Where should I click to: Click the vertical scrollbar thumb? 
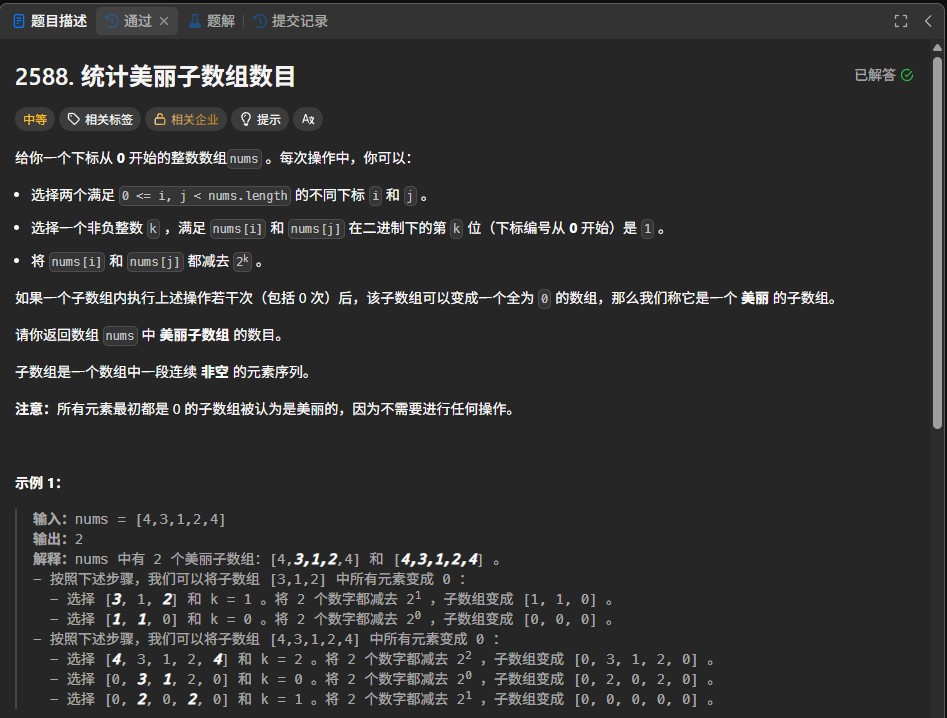click(x=937, y=243)
